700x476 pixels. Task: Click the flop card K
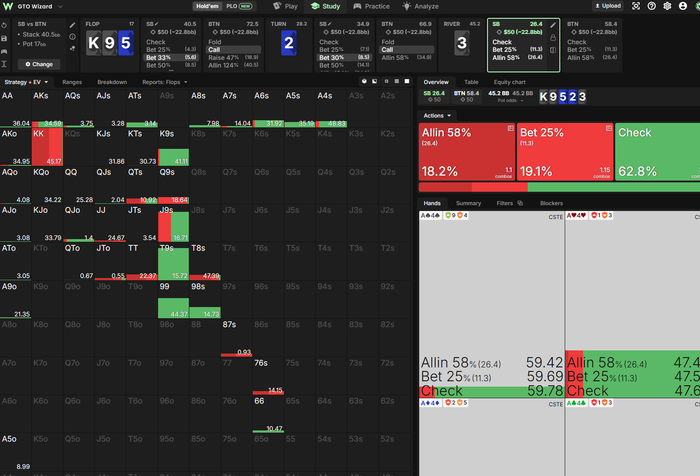(x=93, y=43)
